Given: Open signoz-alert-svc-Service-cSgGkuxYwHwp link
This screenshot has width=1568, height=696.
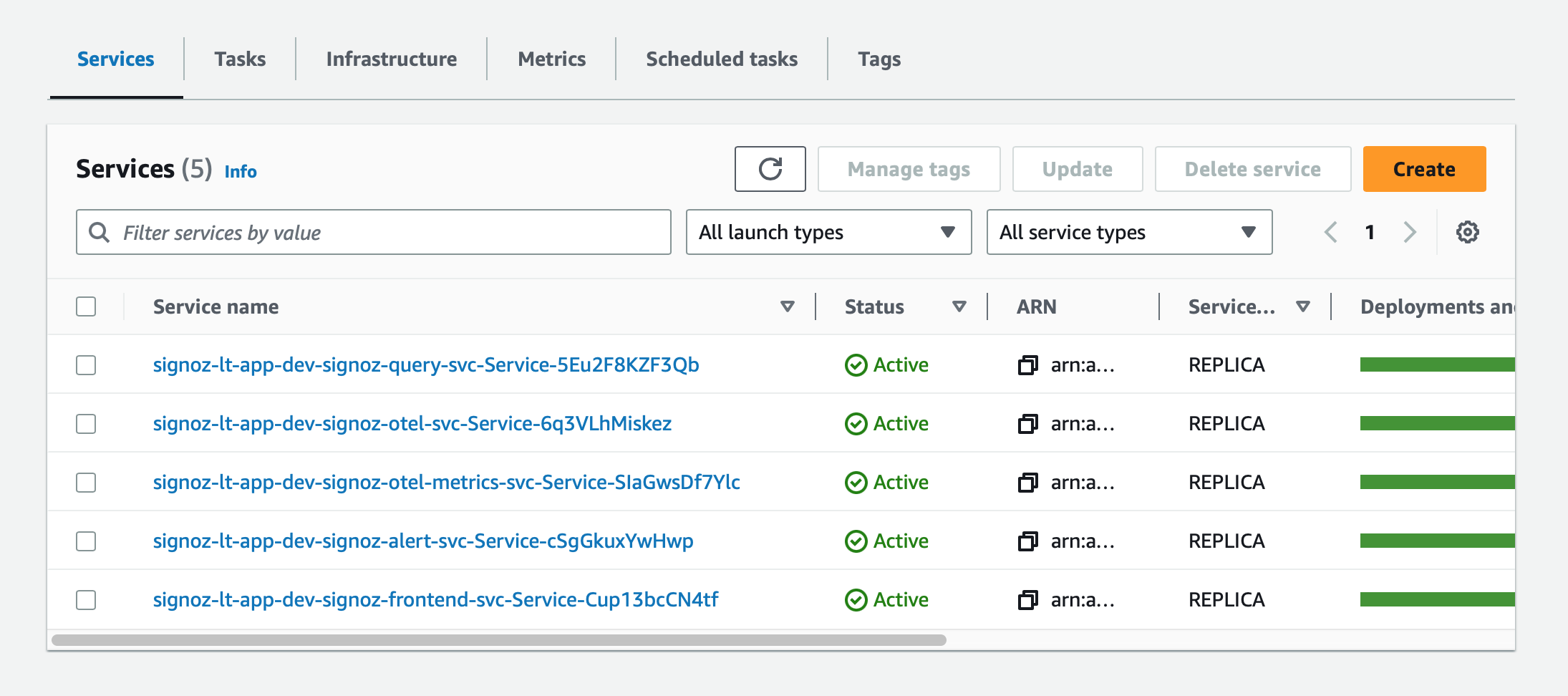Looking at the screenshot, I should point(423,541).
